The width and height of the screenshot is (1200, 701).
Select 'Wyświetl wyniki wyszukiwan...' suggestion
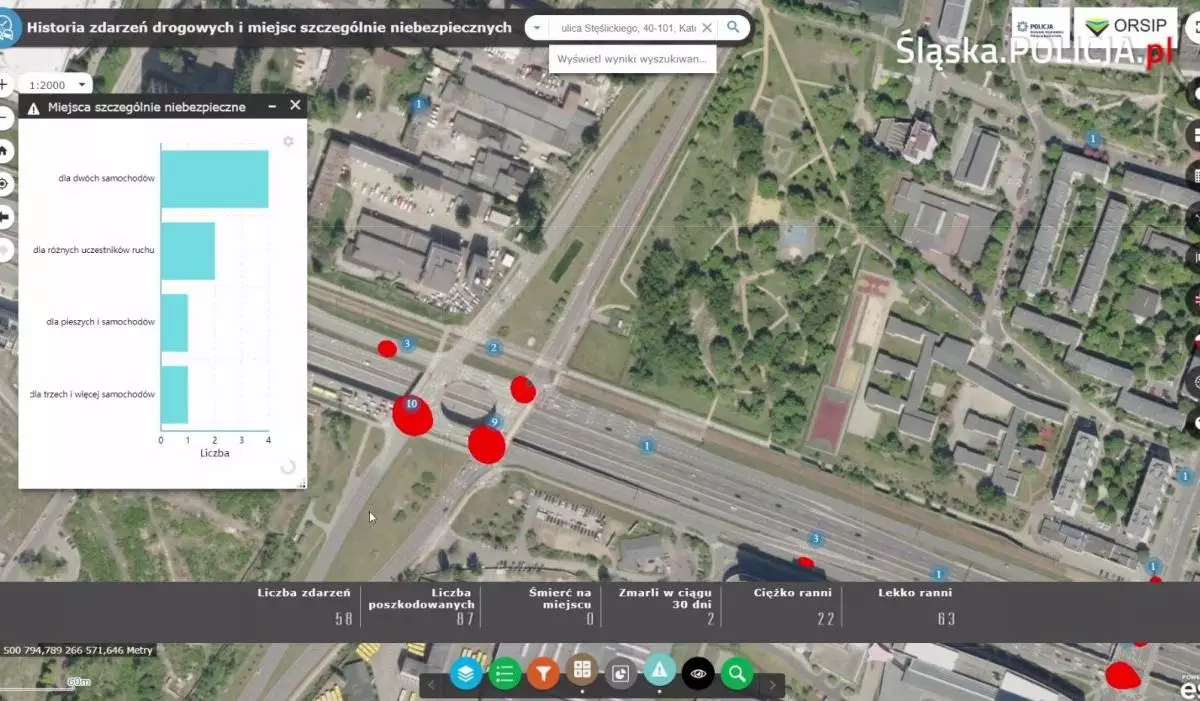pyautogui.click(x=632, y=59)
